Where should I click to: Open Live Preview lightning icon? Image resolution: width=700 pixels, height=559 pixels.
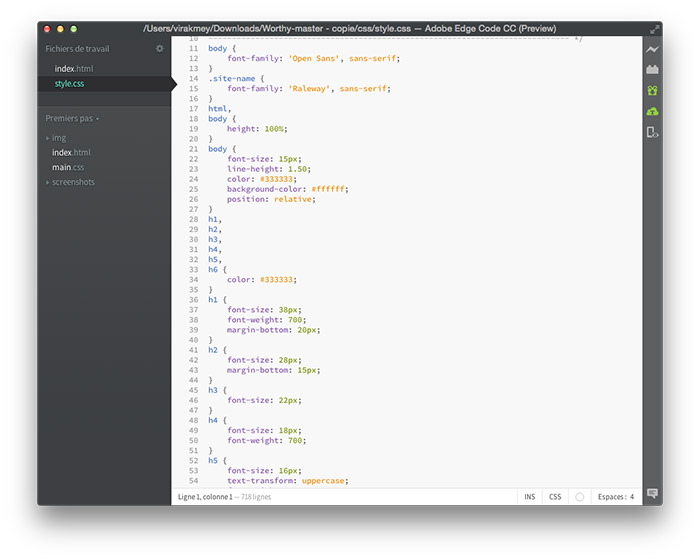pyautogui.click(x=652, y=50)
